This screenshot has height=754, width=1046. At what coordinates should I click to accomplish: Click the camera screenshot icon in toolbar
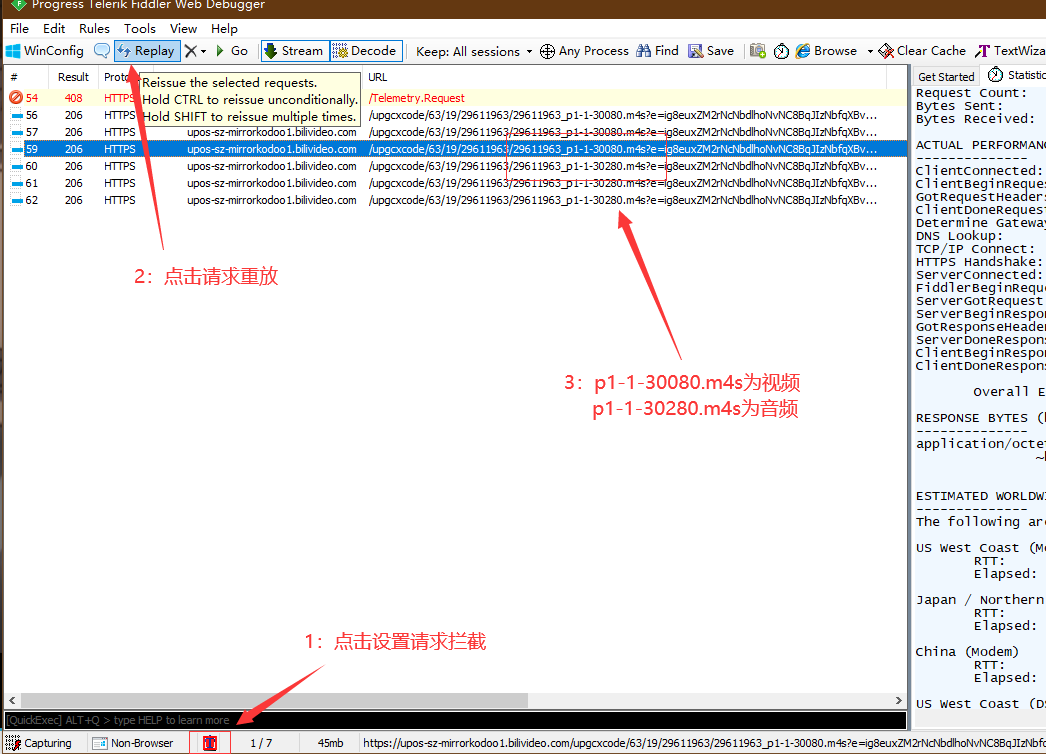pos(758,51)
